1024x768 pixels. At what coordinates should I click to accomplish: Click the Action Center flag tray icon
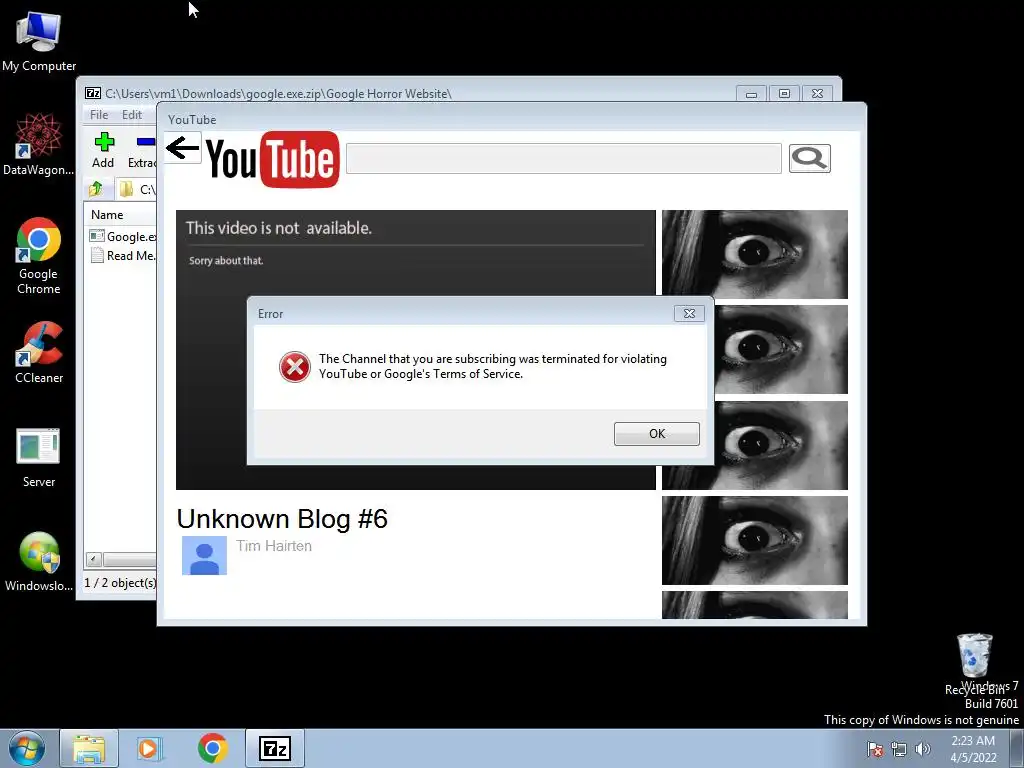pos(874,749)
